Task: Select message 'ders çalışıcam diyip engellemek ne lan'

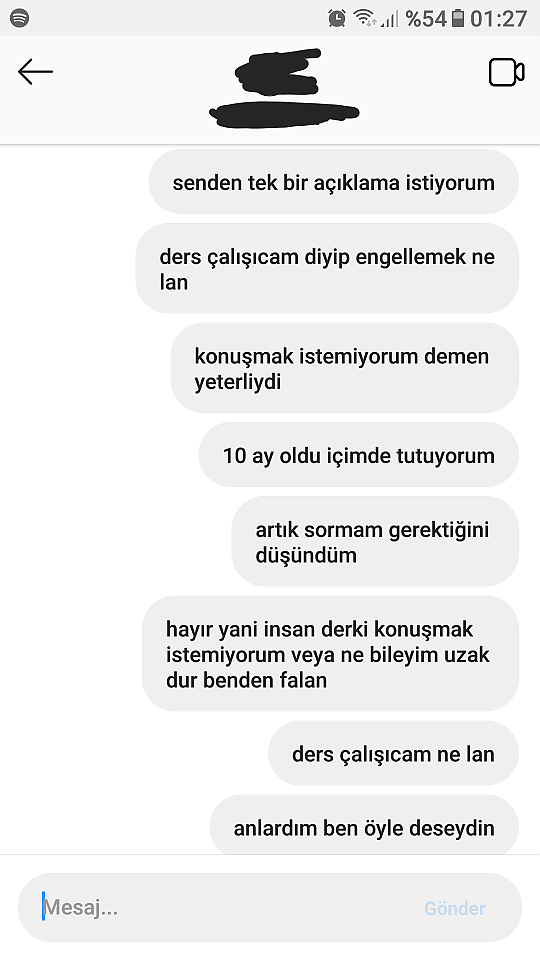Action: 327,269
